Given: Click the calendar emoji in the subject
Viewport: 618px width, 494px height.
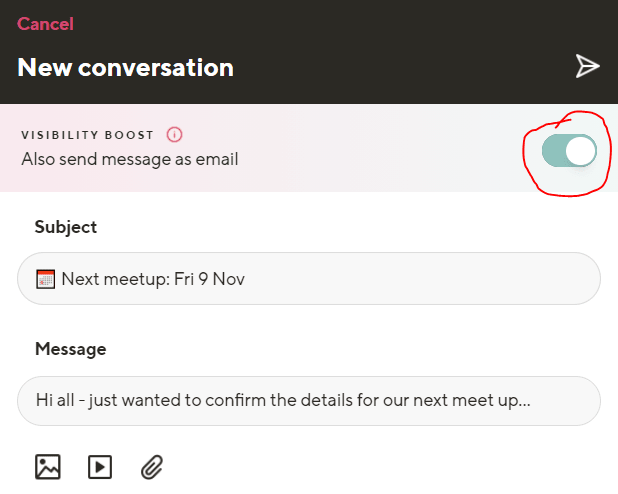Looking at the screenshot, I should [x=45, y=279].
